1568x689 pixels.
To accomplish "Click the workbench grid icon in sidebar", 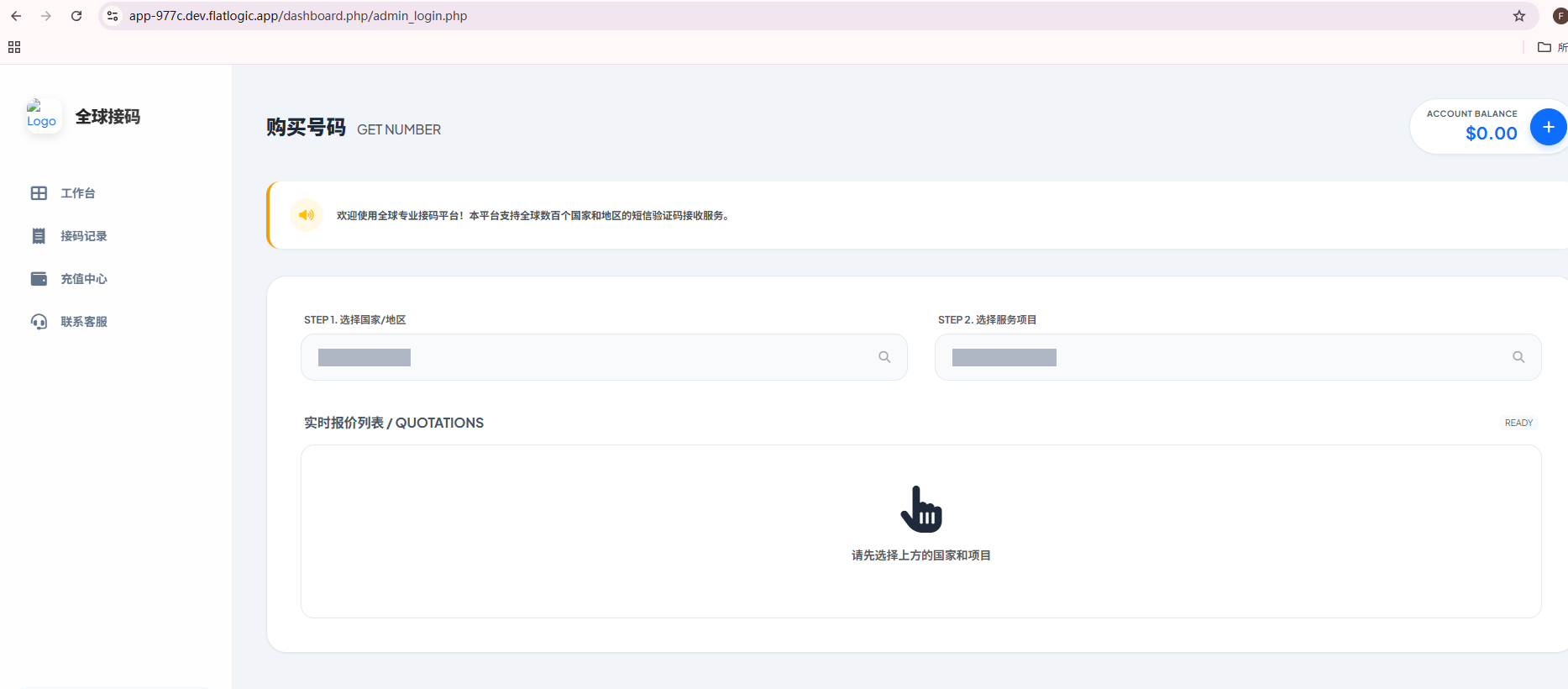I will (x=39, y=193).
